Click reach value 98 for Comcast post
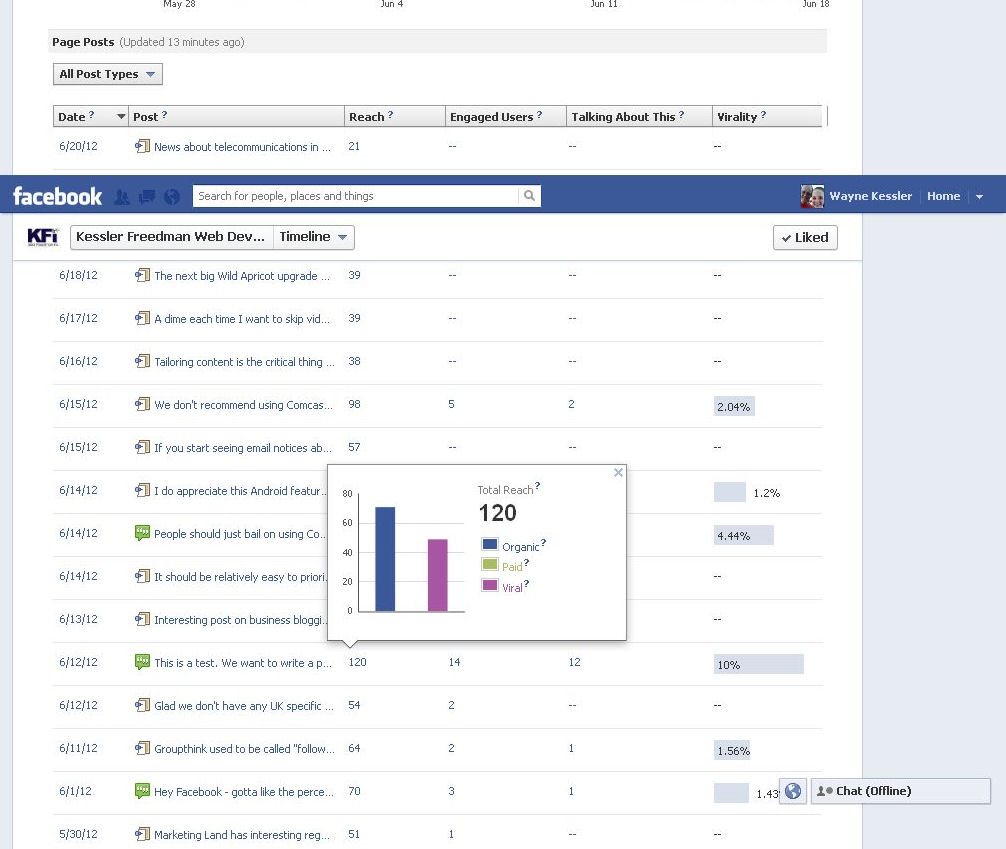Viewport: 1006px width, 849px height. click(354, 404)
